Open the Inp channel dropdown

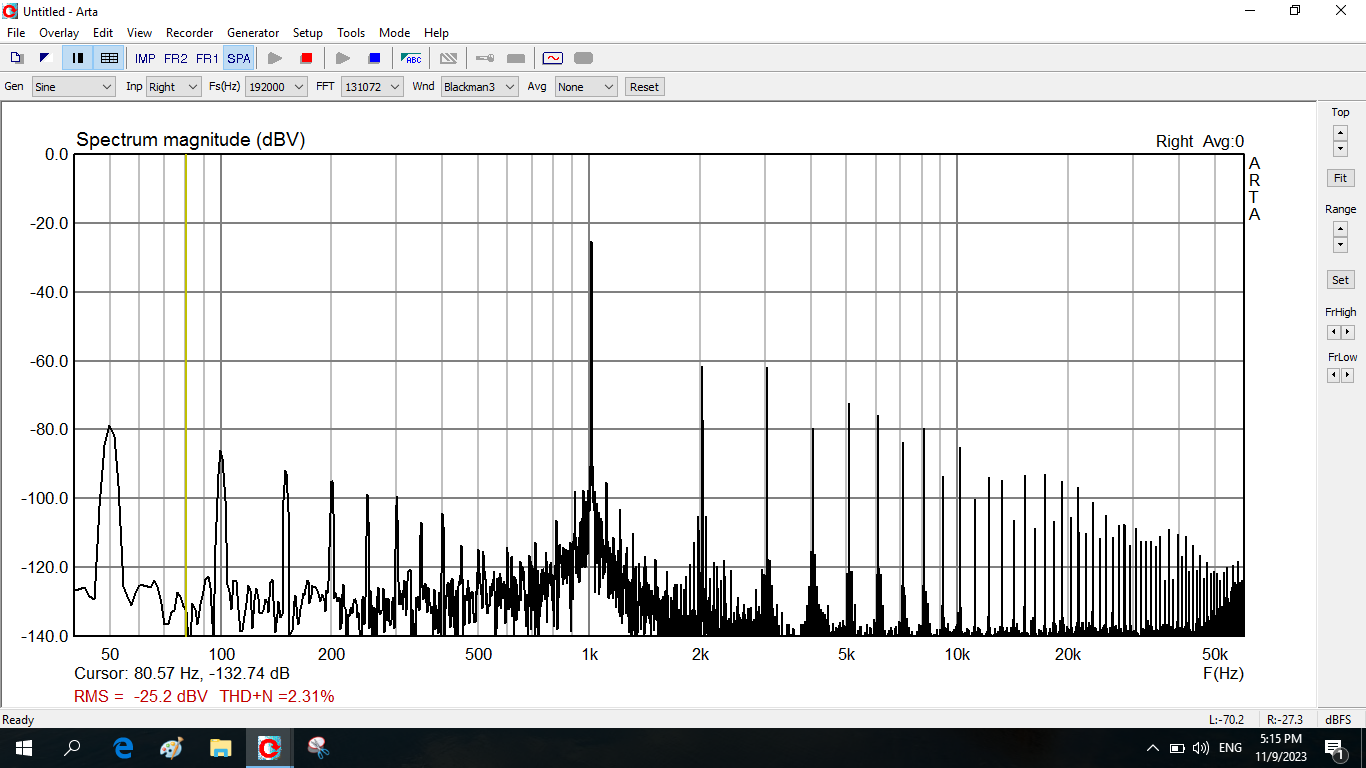[174, 87]
